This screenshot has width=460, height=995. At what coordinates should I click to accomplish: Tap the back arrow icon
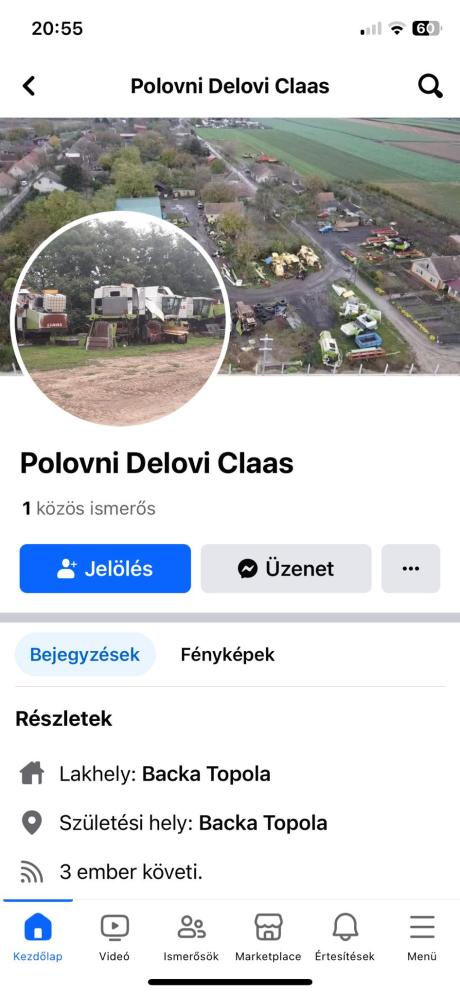(x=29, y=86)
